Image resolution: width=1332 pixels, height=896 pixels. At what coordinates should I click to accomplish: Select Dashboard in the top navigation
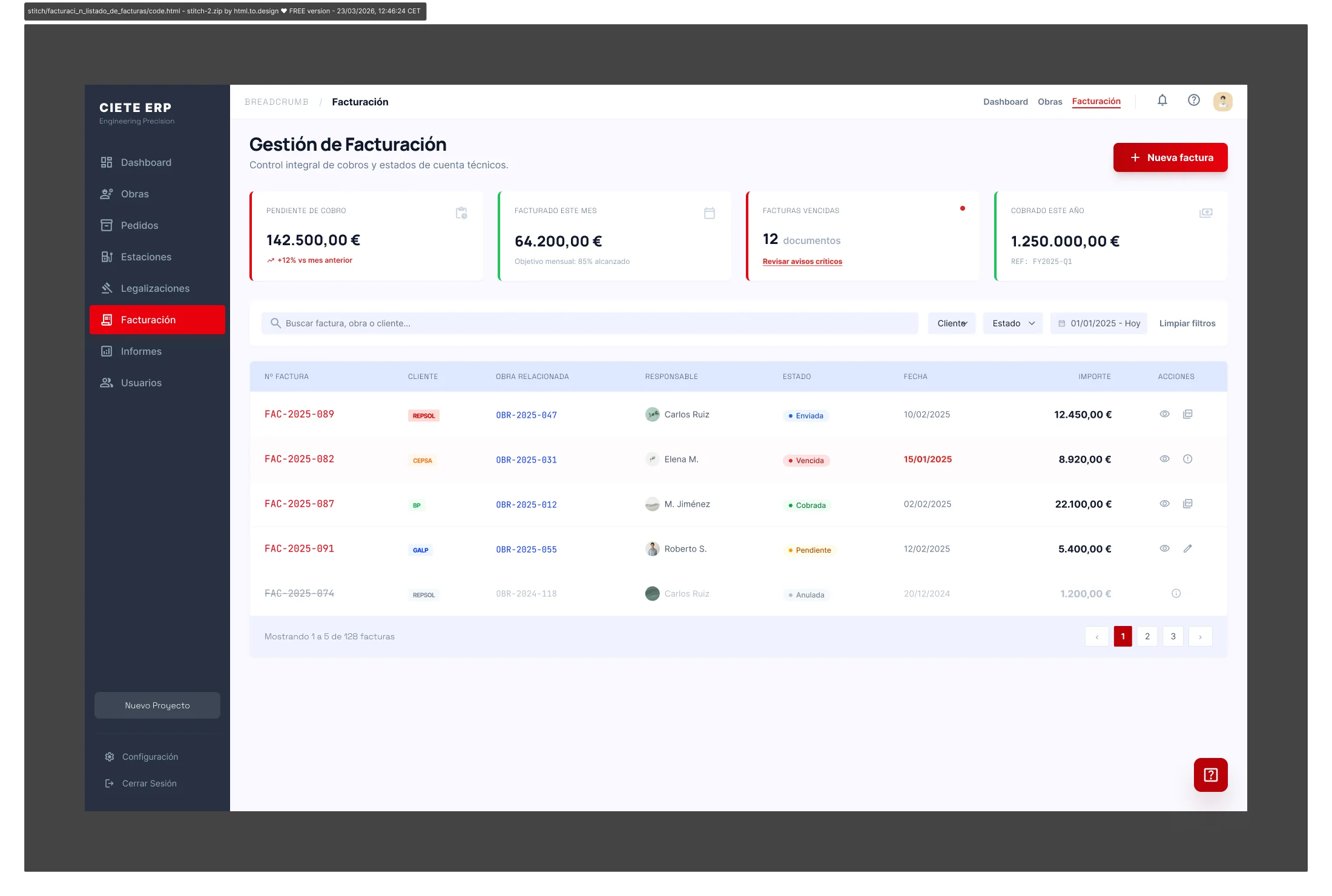point(1006,102)
